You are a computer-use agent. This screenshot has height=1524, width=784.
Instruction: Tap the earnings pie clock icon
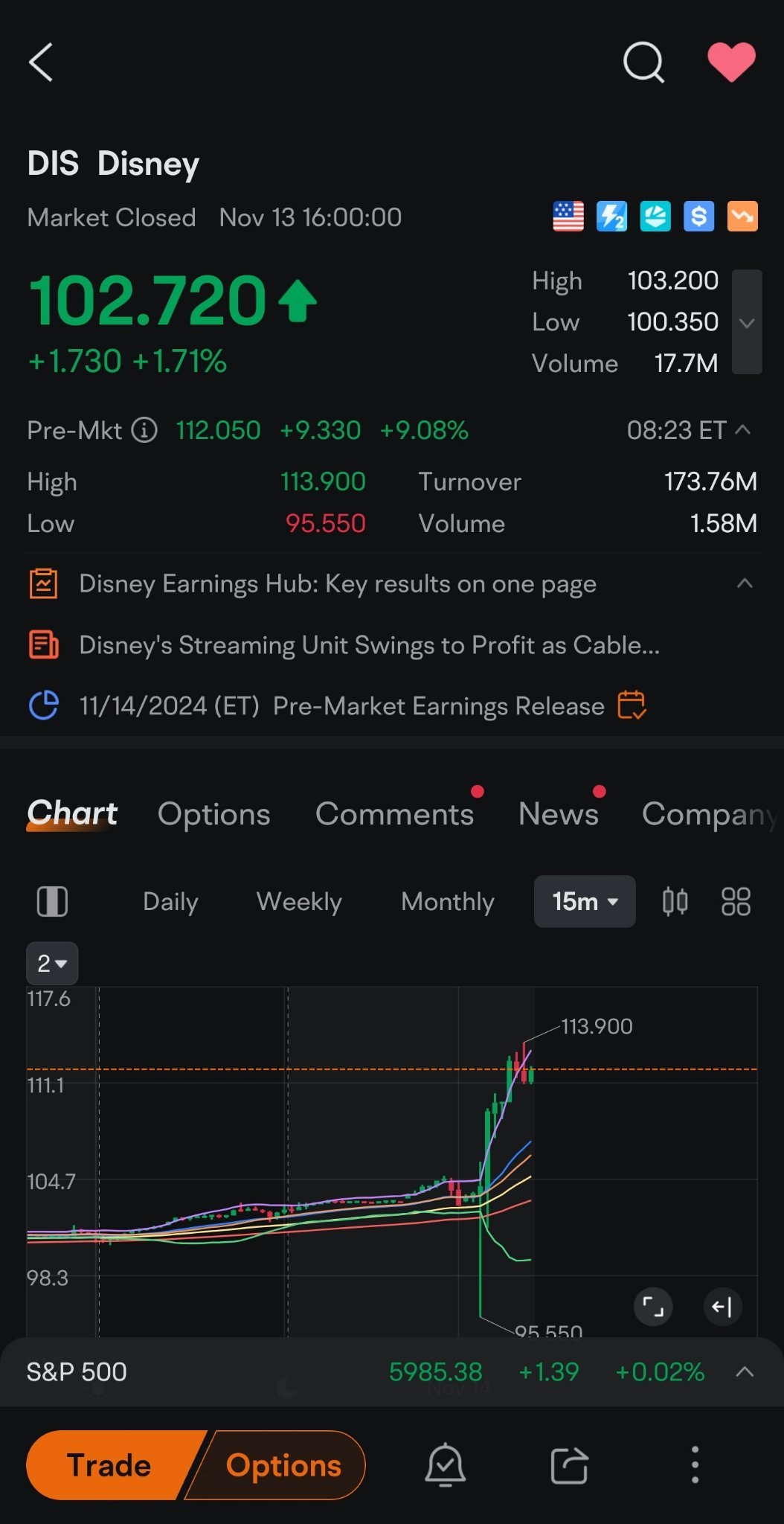click(43, 705)
